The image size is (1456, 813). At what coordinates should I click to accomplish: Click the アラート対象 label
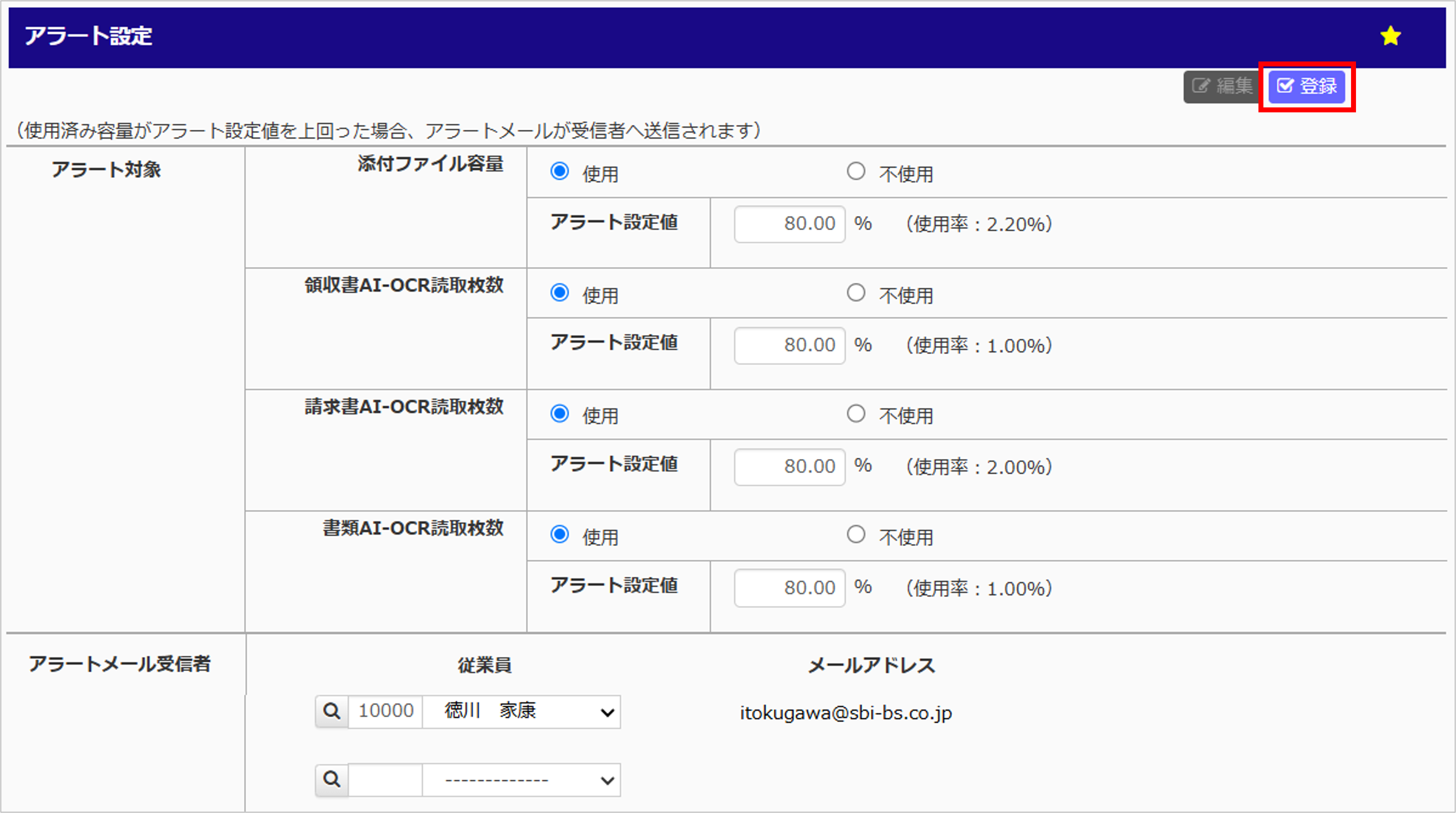pyautogui.click(x=106, y=170)
